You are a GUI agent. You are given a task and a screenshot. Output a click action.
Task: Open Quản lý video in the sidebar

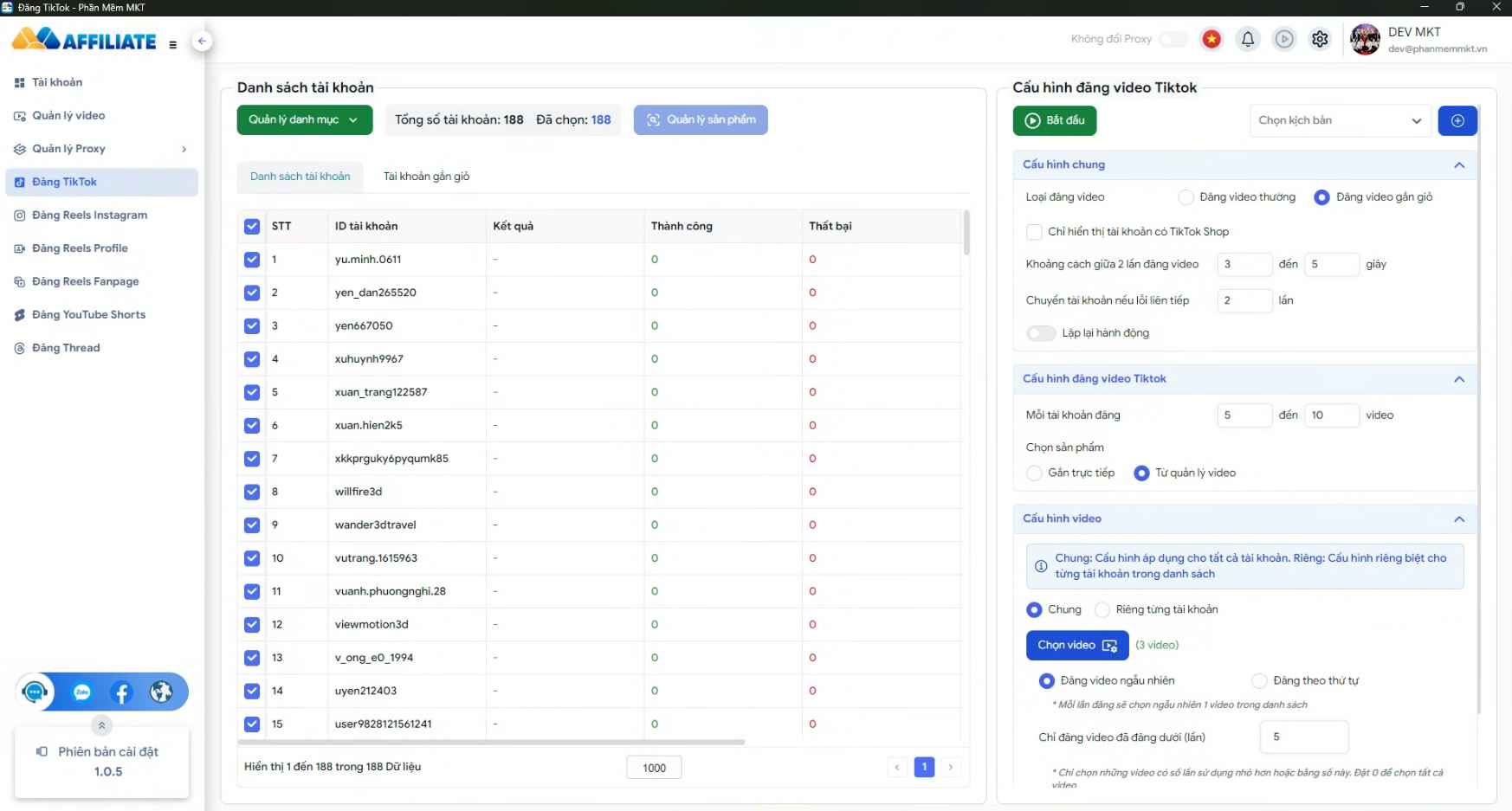(68, 115)
